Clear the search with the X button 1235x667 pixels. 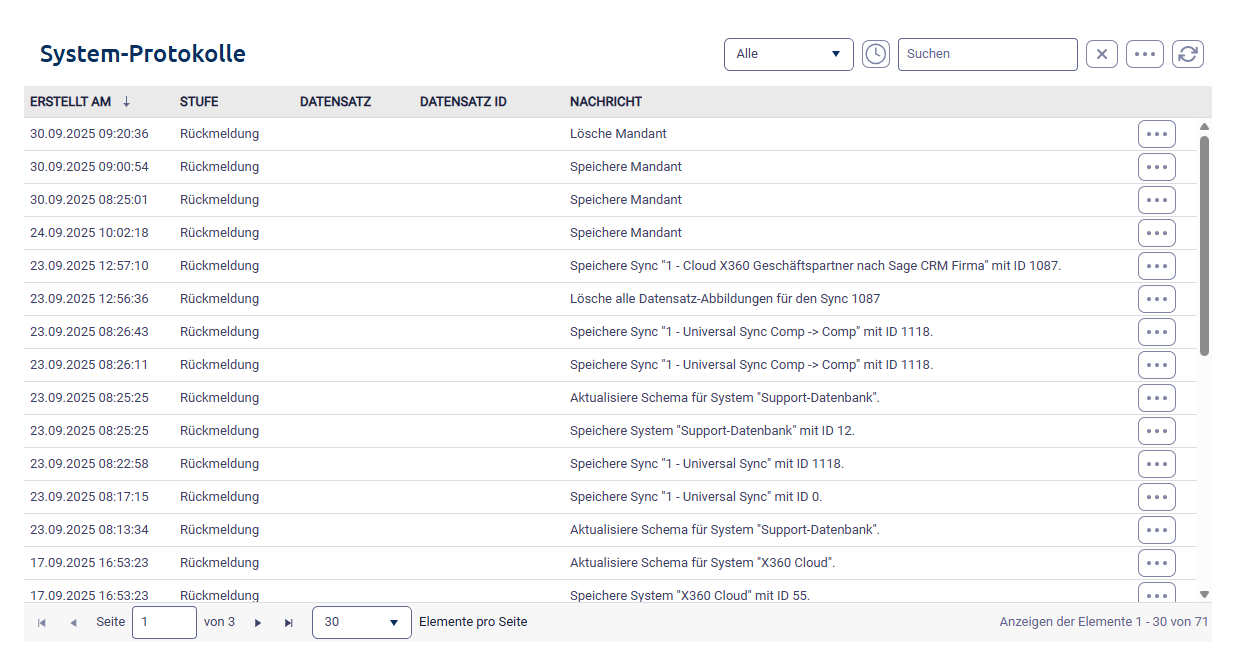pos(1102,54)
